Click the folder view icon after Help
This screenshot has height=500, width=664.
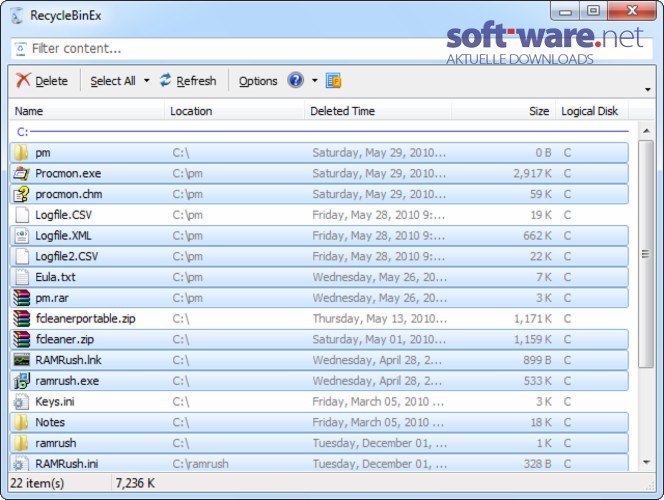(x=334, y=80)
